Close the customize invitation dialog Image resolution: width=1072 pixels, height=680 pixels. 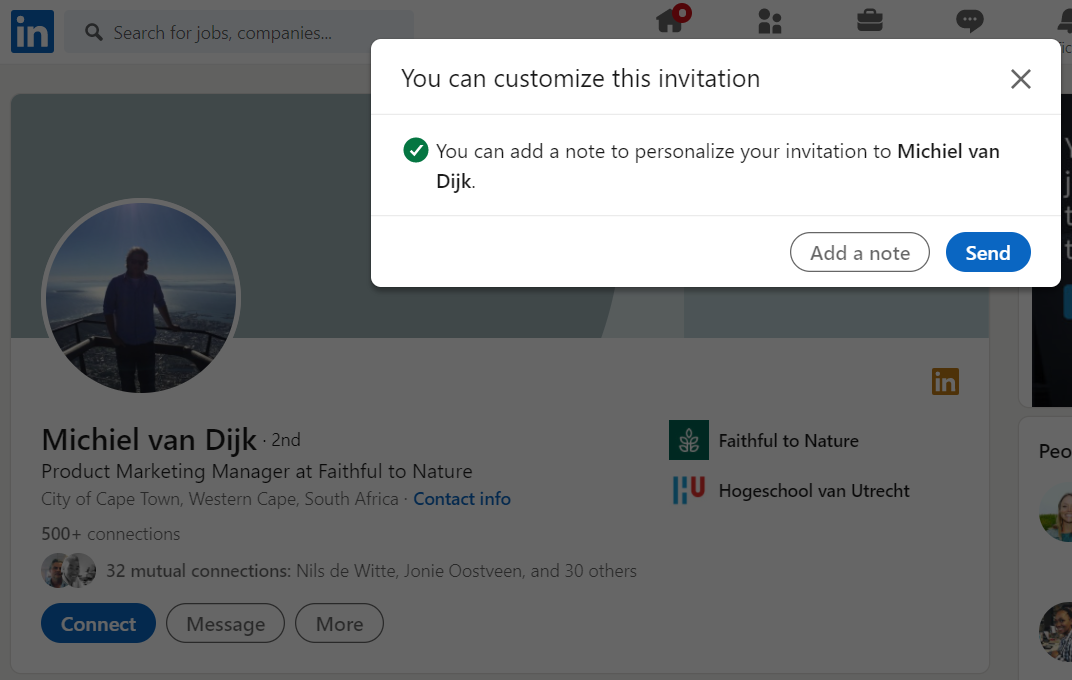point(1020,79)
